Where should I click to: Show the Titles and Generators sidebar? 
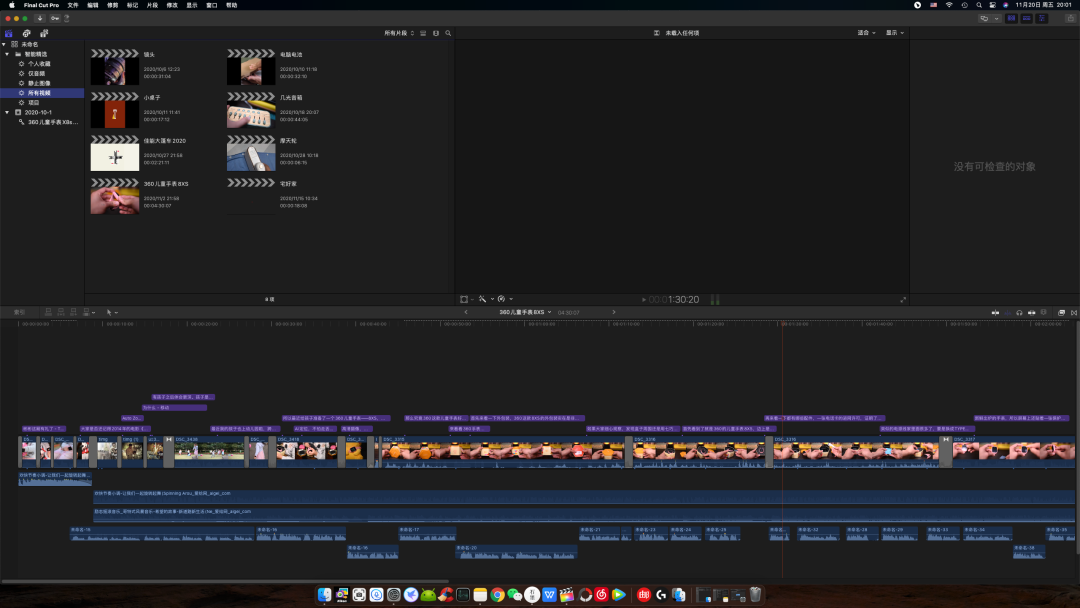tap(44, 33)
